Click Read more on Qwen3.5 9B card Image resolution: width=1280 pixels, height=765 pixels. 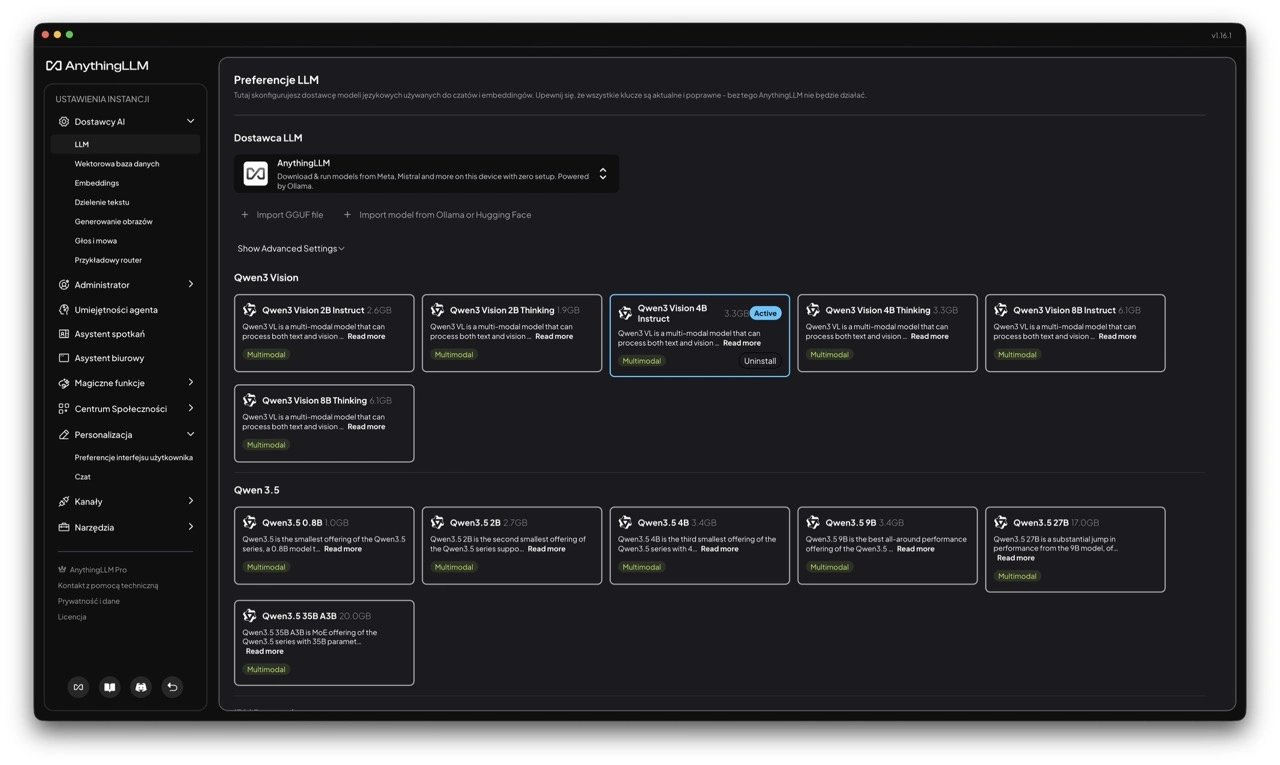916,549
